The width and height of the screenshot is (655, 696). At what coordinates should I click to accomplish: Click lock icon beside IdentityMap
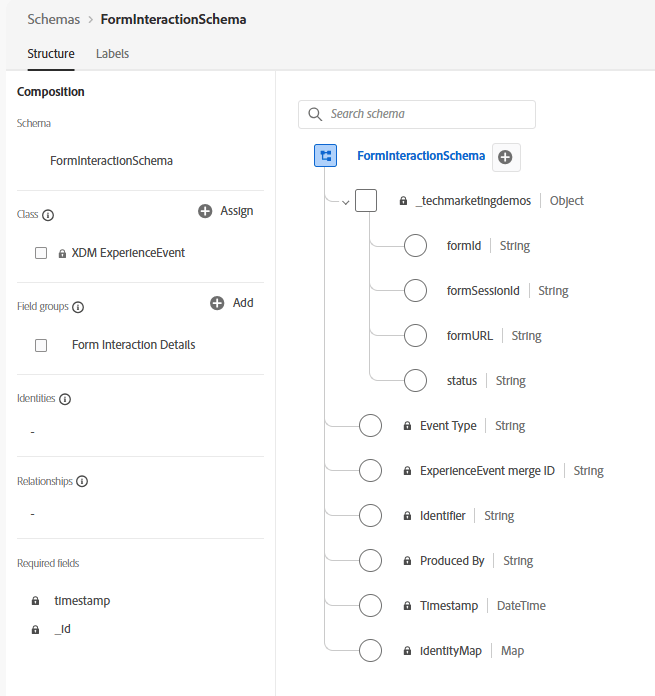click(407, 651)
